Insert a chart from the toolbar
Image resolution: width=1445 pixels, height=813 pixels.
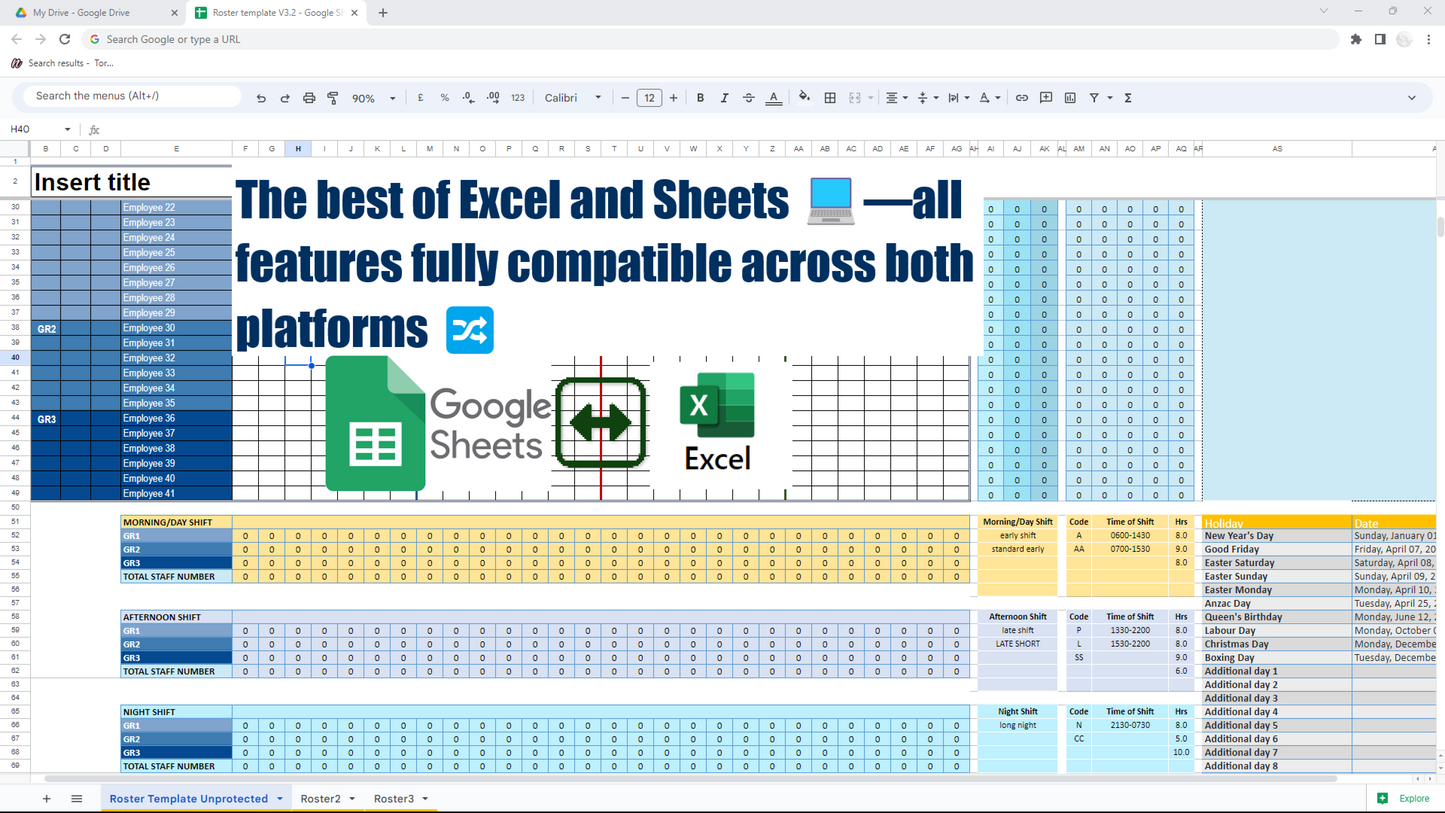tap(1070, 98)
